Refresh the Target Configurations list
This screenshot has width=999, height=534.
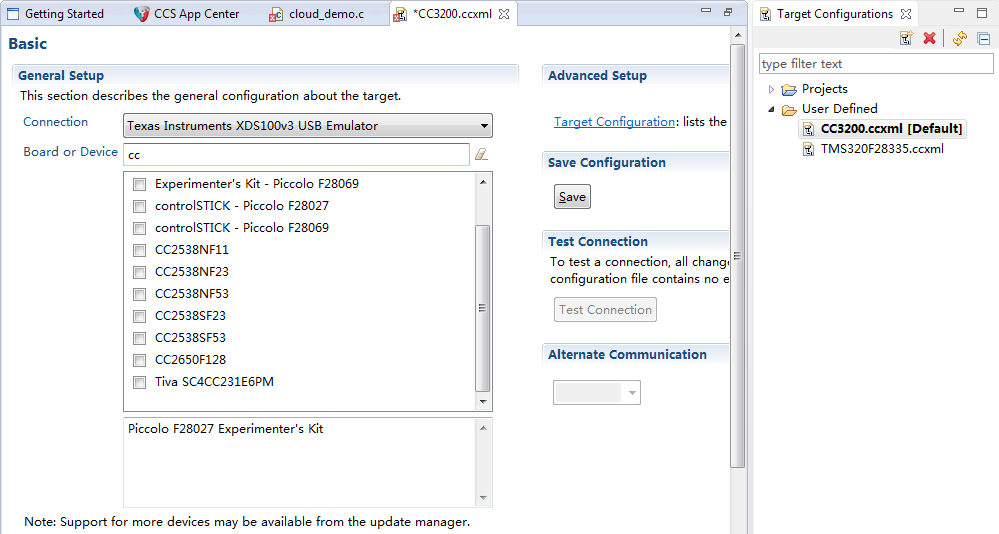pos(960,38)
